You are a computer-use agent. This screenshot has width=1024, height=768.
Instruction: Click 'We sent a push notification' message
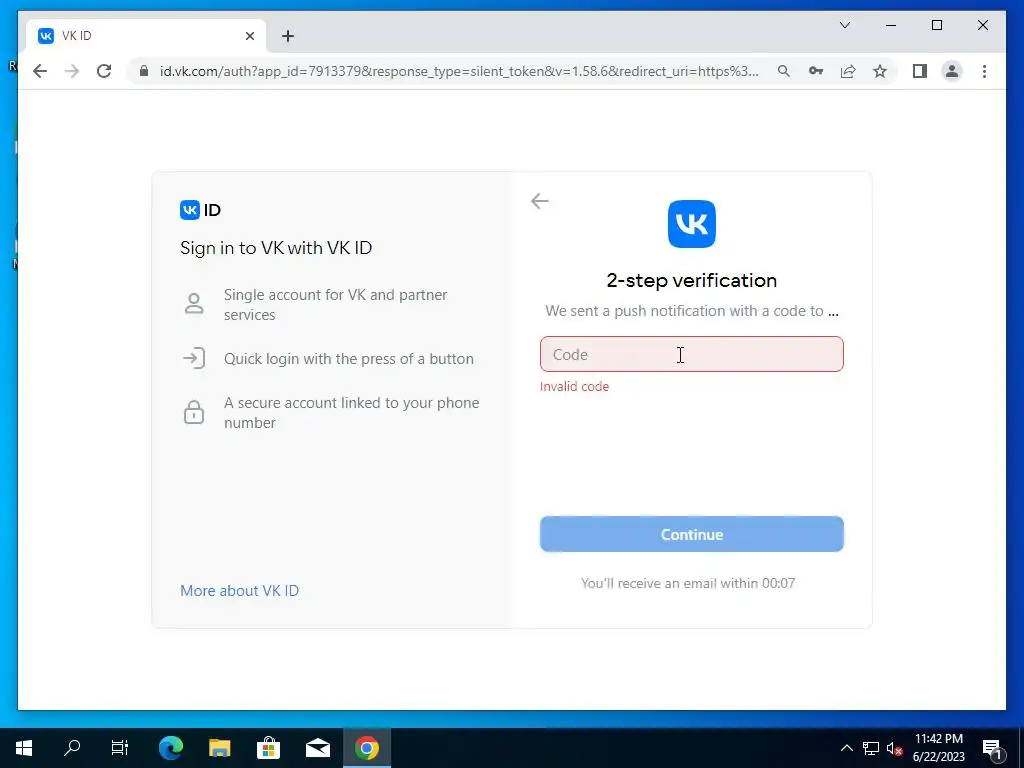[x=692, y=311]
